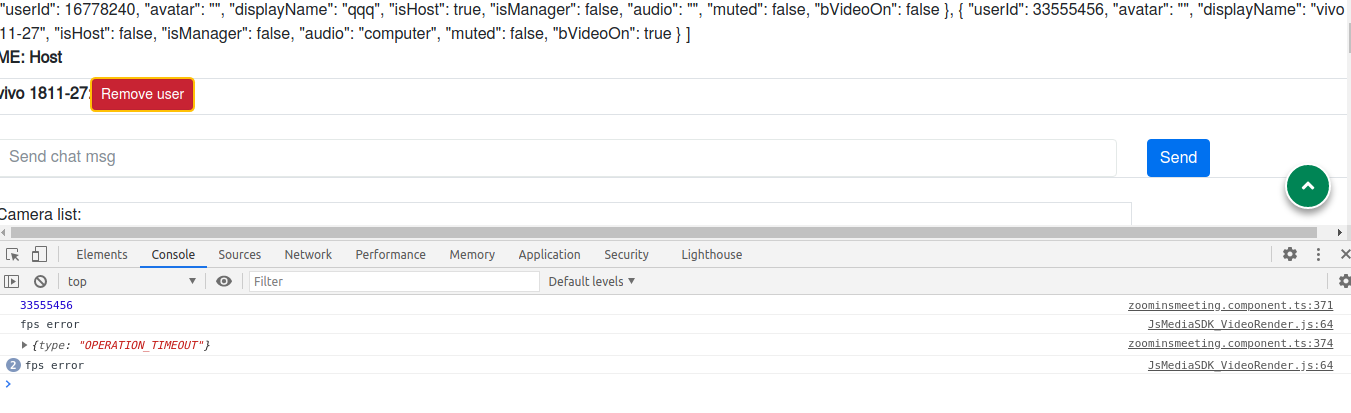
Task: Clear the console with the ban icon
Action: click(41, 282)
